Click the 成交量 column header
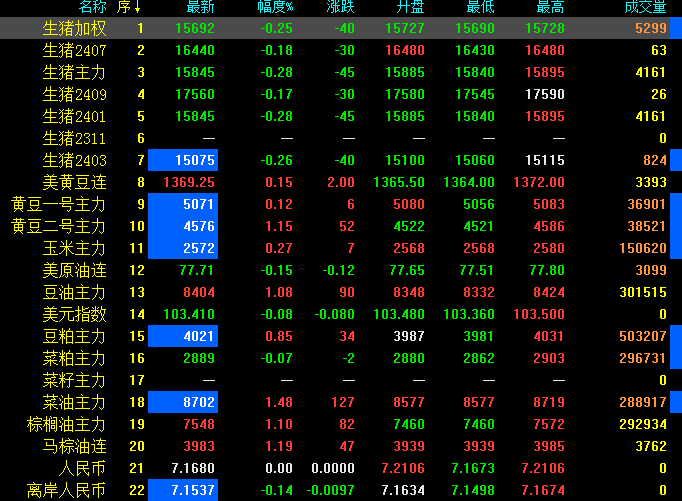 pyautogui.click(x=645, y=7)
